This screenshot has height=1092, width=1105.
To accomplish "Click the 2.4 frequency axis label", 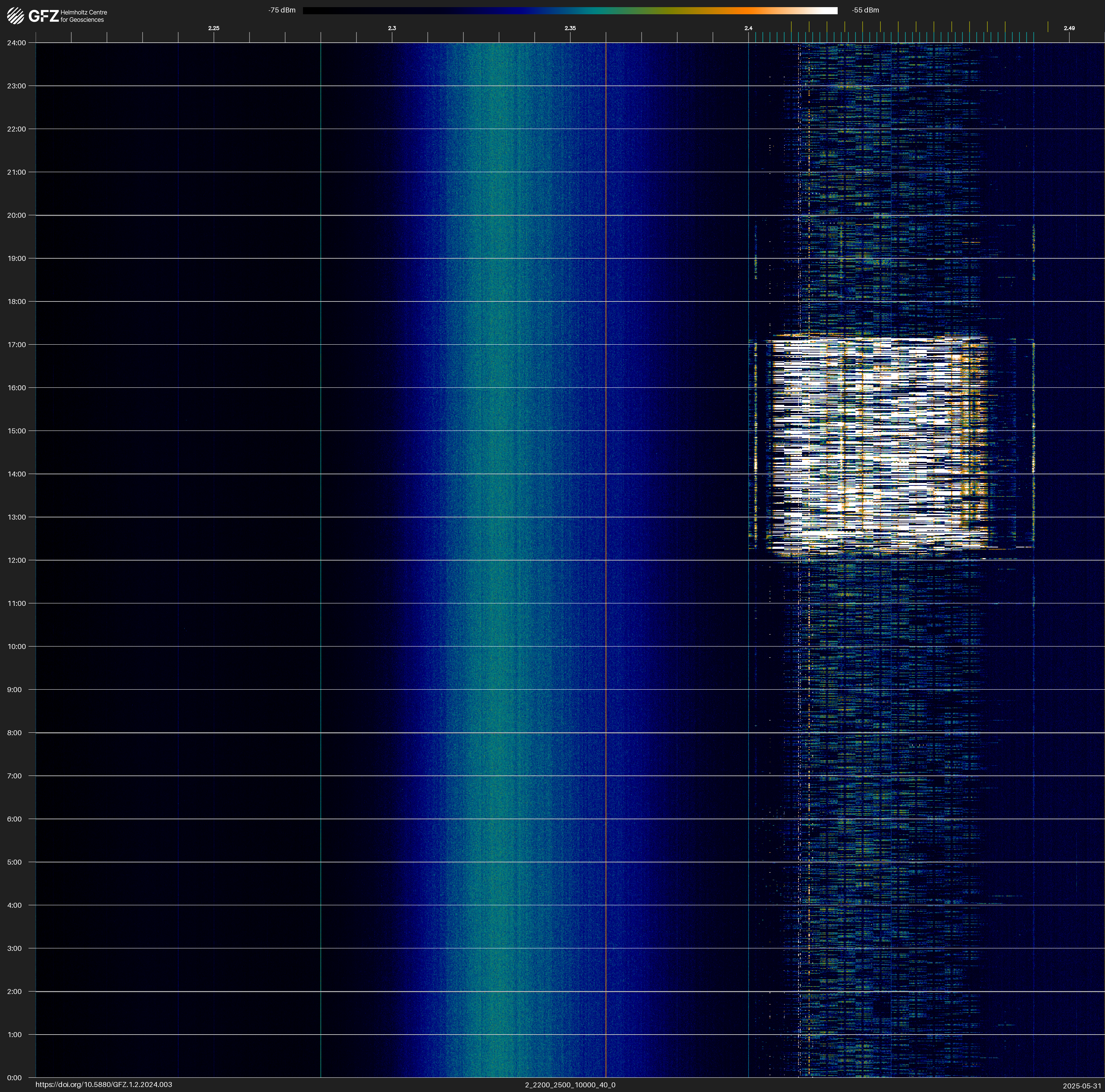I will tap(748, 28).
